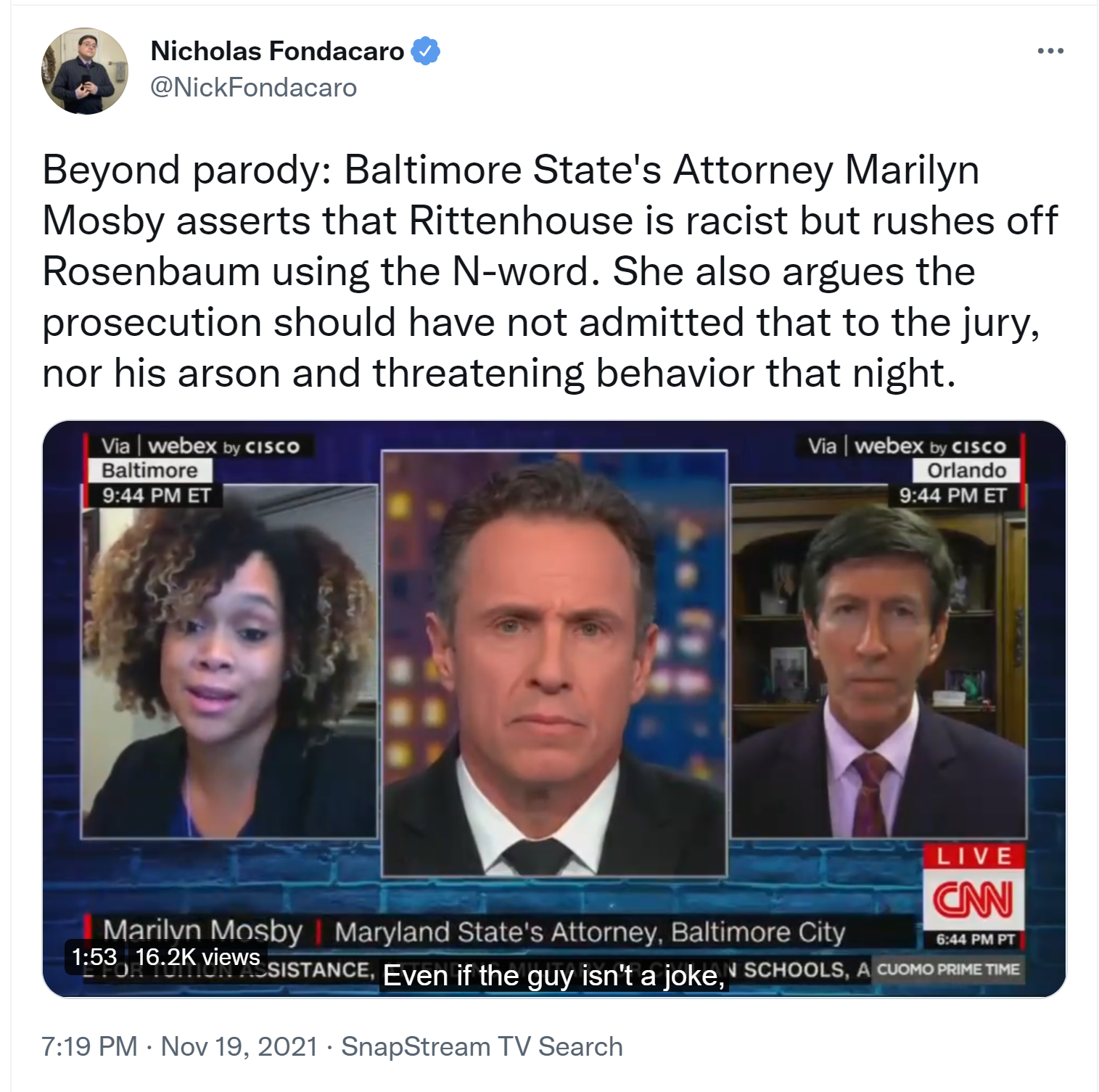
Task: Open the @NickFondacaro handle link
Action: (x=253, y=88)
